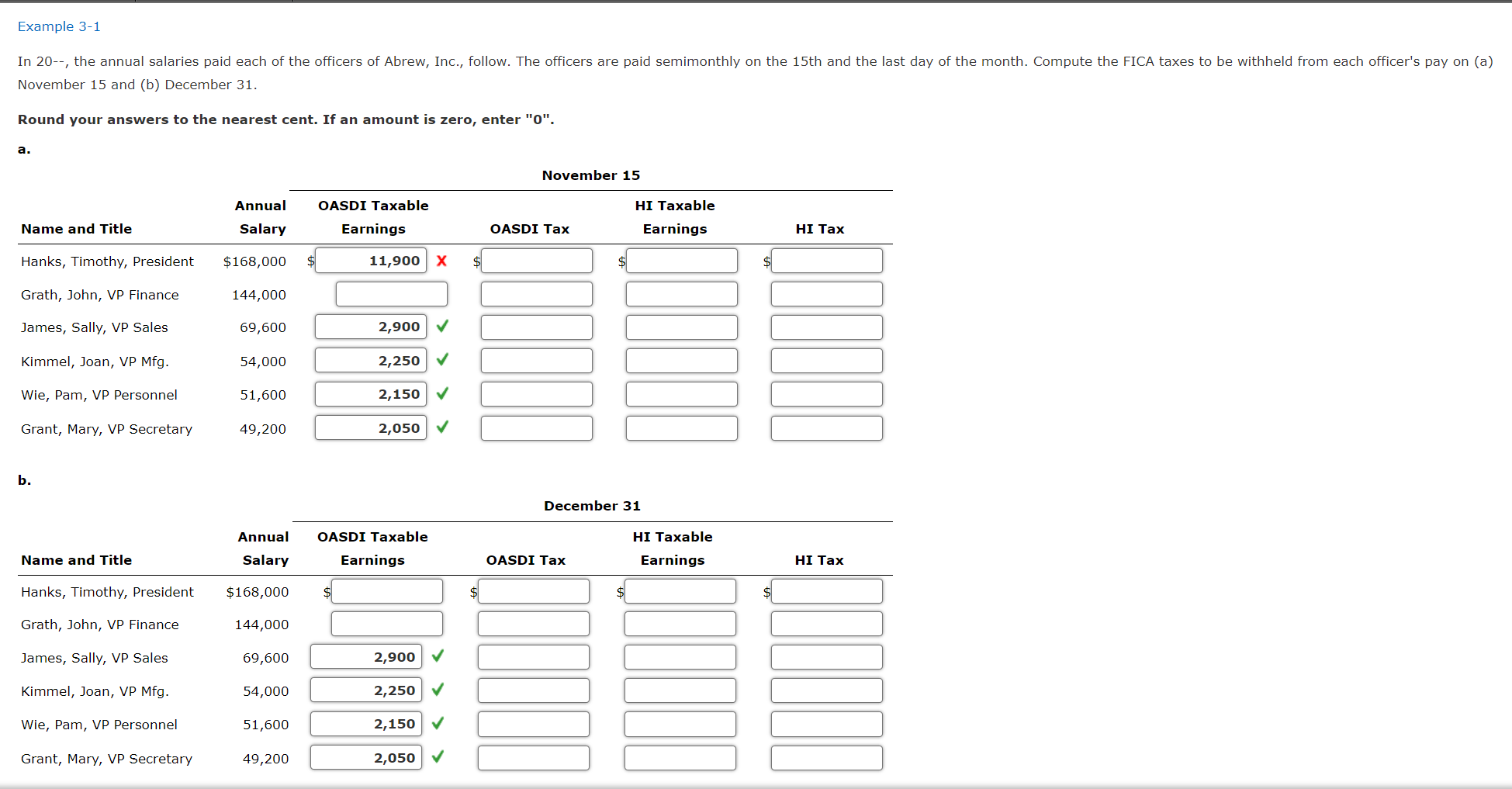Select Hanks December 31 OASDI Tax field
1512x789 pixels.
534,591
